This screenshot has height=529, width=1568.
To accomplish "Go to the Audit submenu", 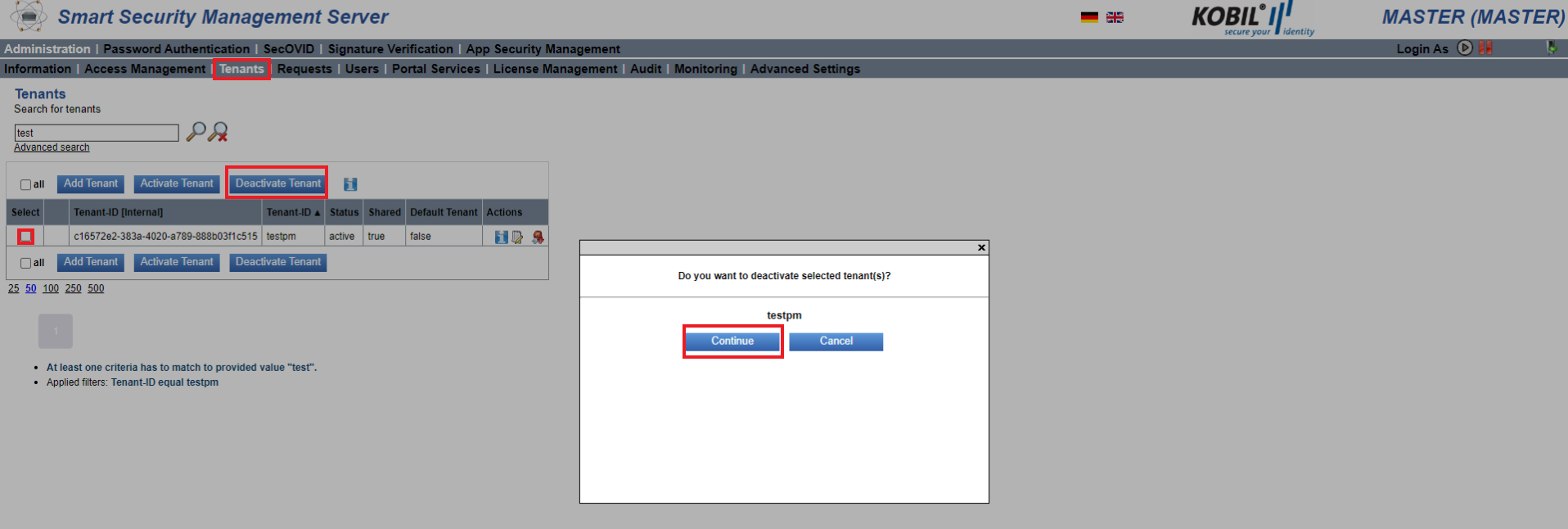I will coord(646,69).
